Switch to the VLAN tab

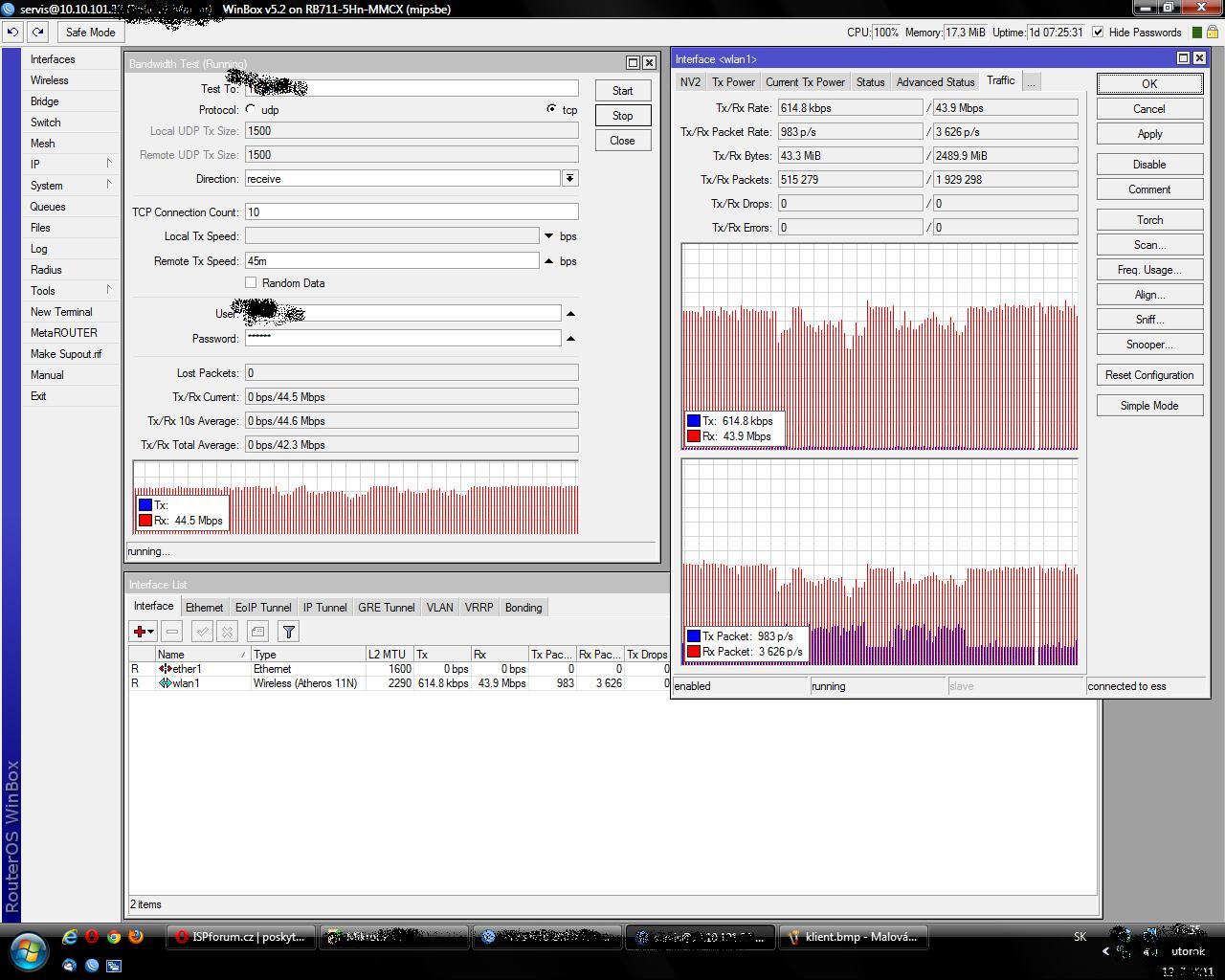tap(439, 608)
